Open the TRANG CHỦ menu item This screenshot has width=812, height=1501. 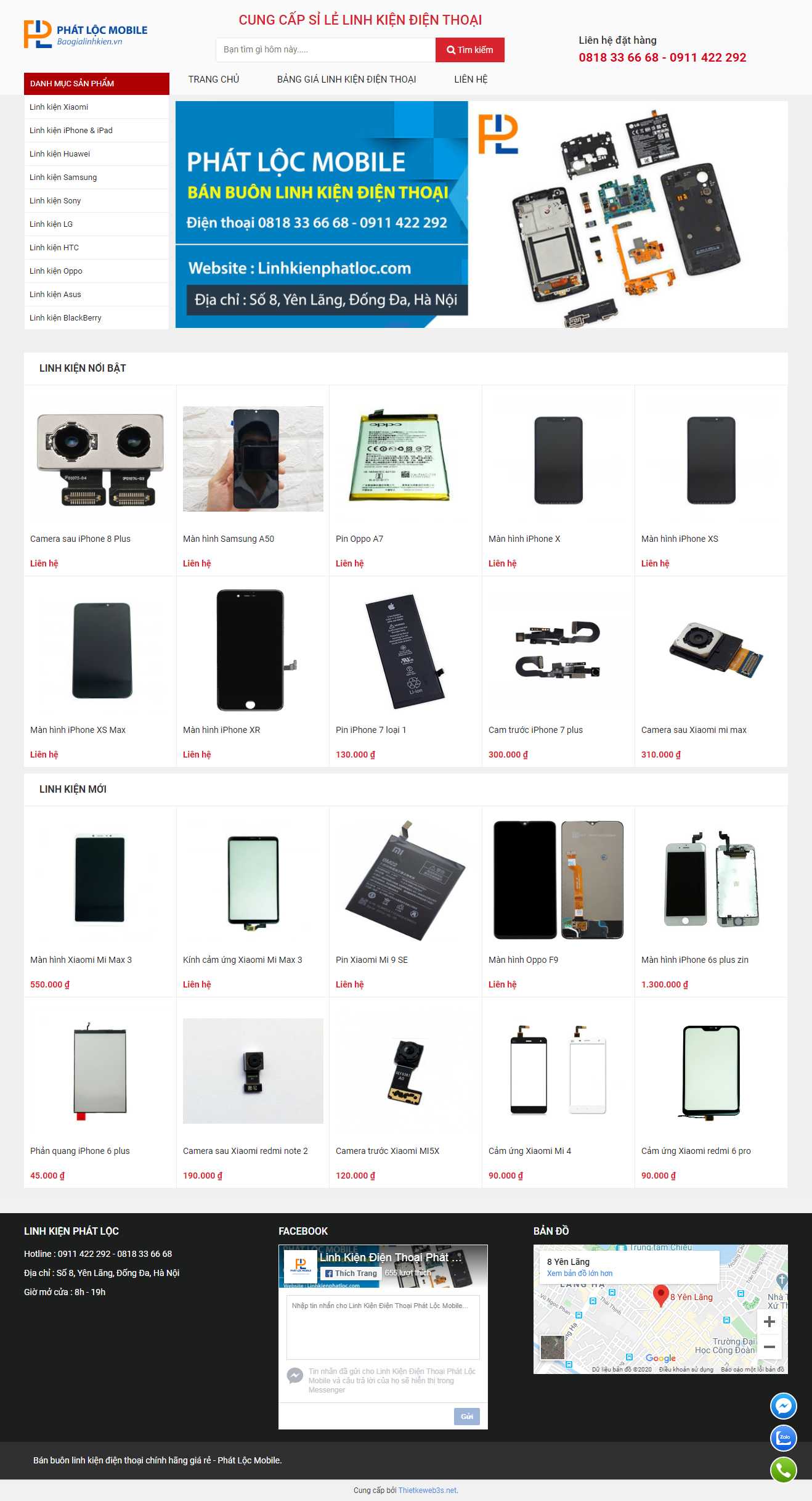click(214, 79)
